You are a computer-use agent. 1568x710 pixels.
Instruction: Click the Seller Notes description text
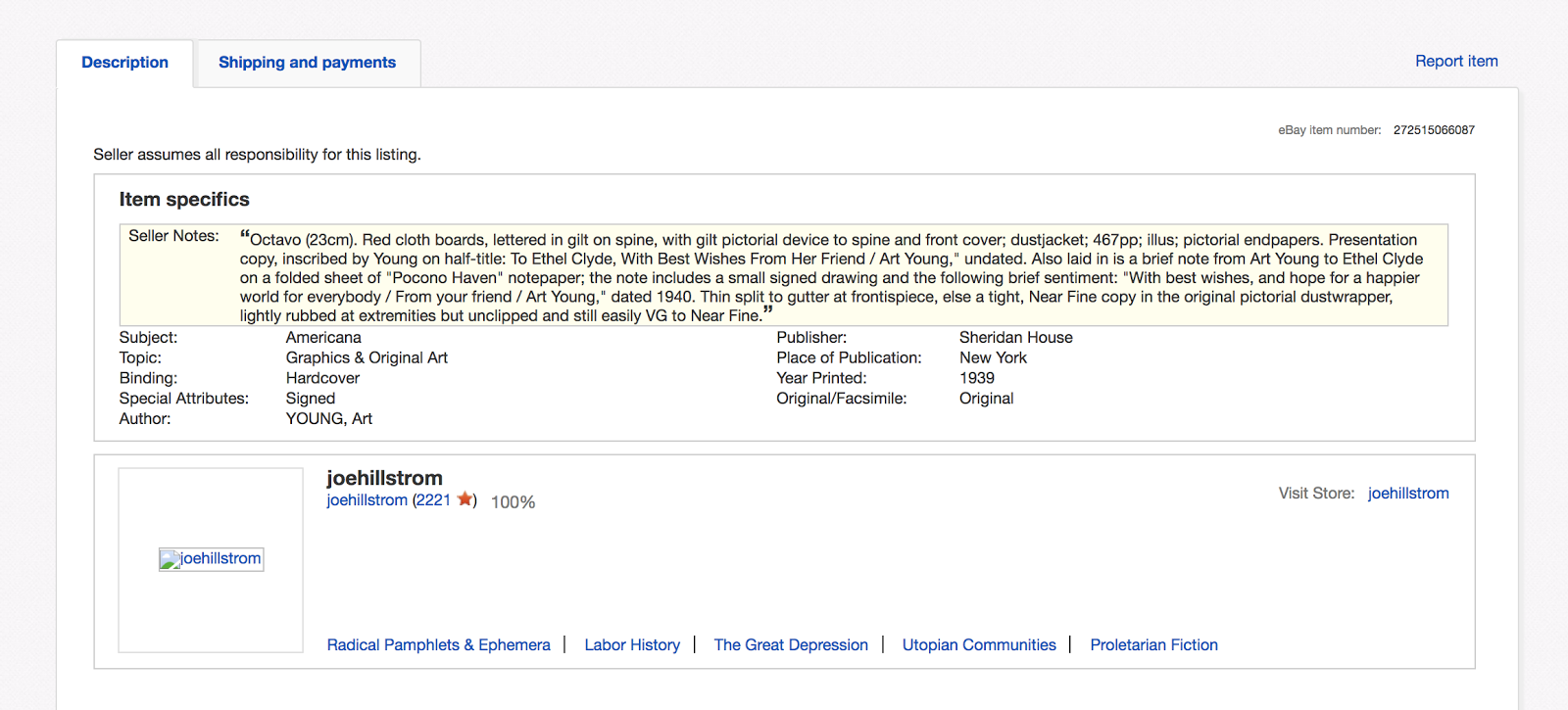(831, 277)
